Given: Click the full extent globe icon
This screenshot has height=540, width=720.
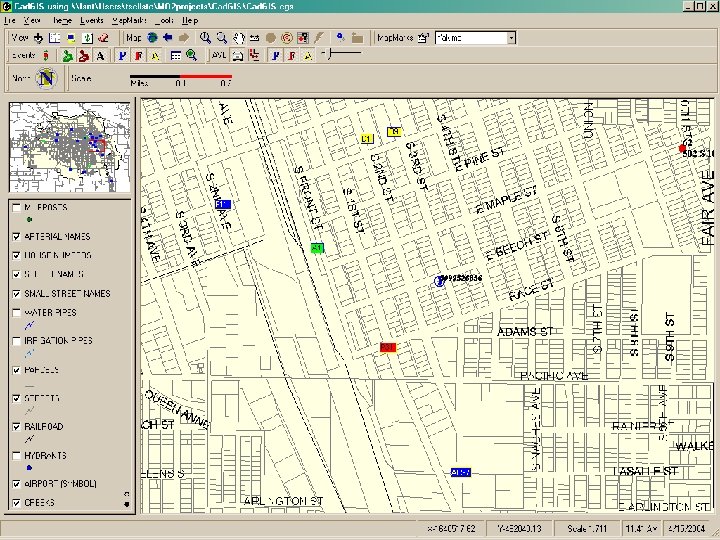Looking at the screenshot, I should [152, 38].
